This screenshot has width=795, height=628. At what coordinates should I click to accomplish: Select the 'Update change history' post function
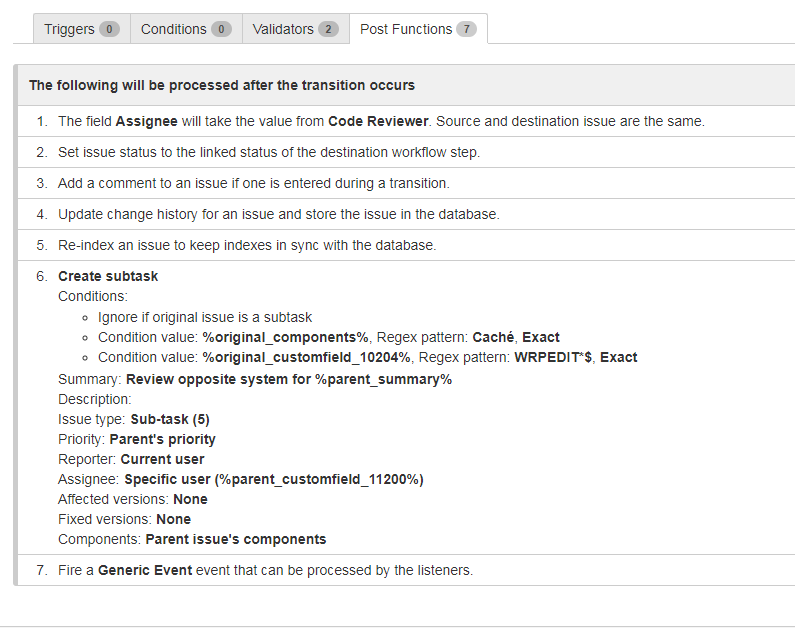278,214
